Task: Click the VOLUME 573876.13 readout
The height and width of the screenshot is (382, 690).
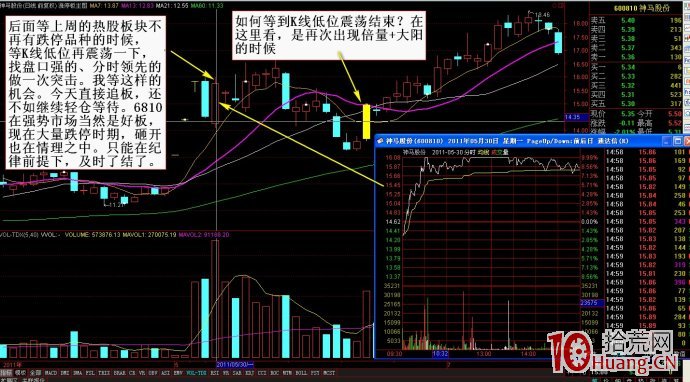Action: 92,235
